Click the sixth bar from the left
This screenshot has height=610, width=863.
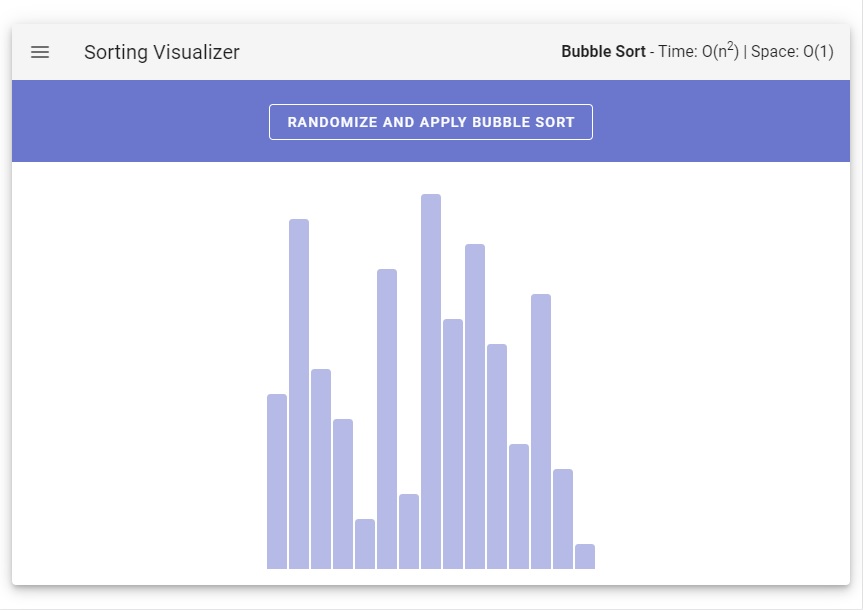tap(387, 419)
